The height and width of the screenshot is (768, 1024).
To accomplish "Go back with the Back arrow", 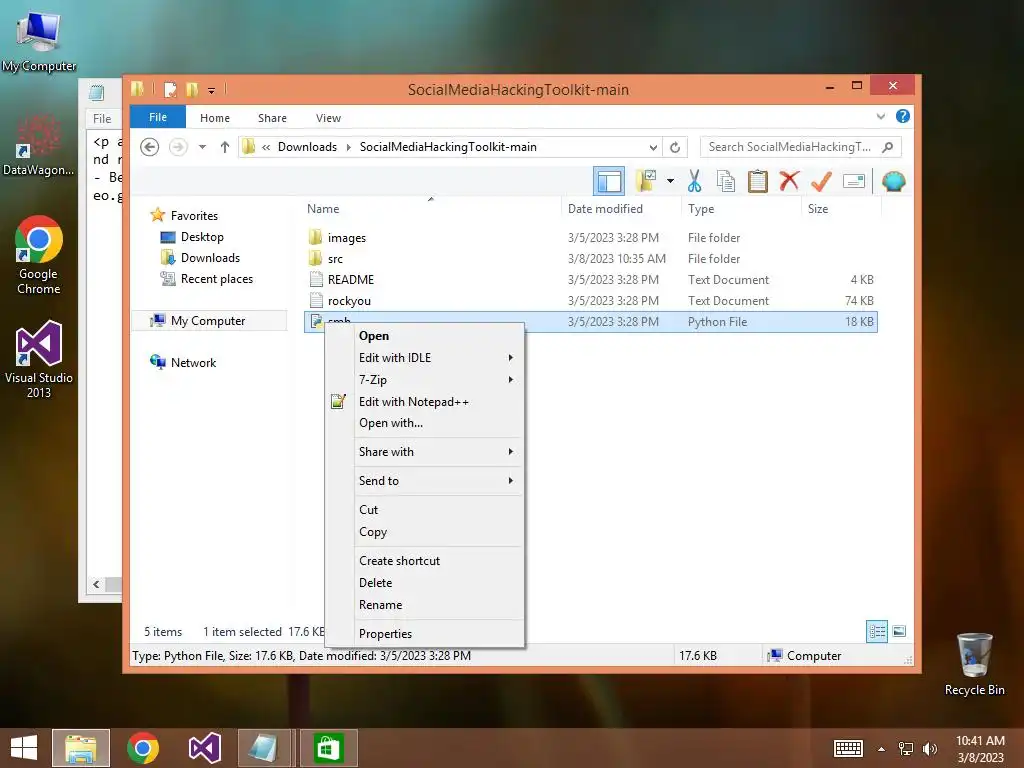I will point(150,147).
